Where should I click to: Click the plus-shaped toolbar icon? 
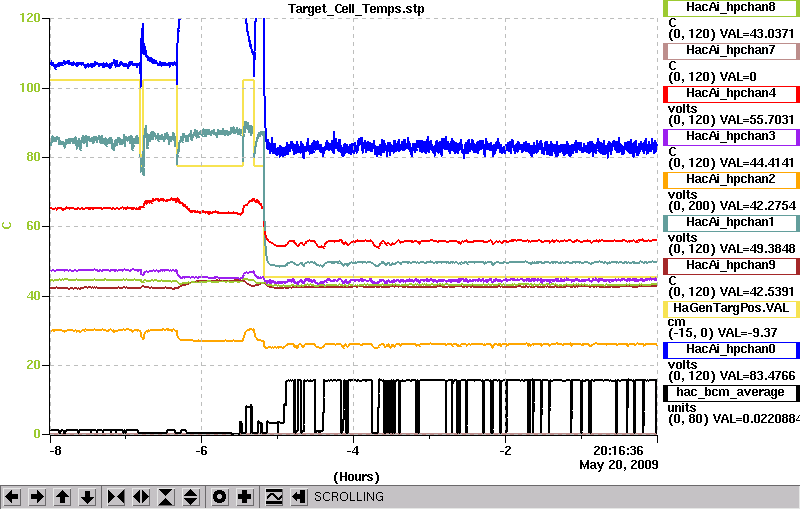245,496
